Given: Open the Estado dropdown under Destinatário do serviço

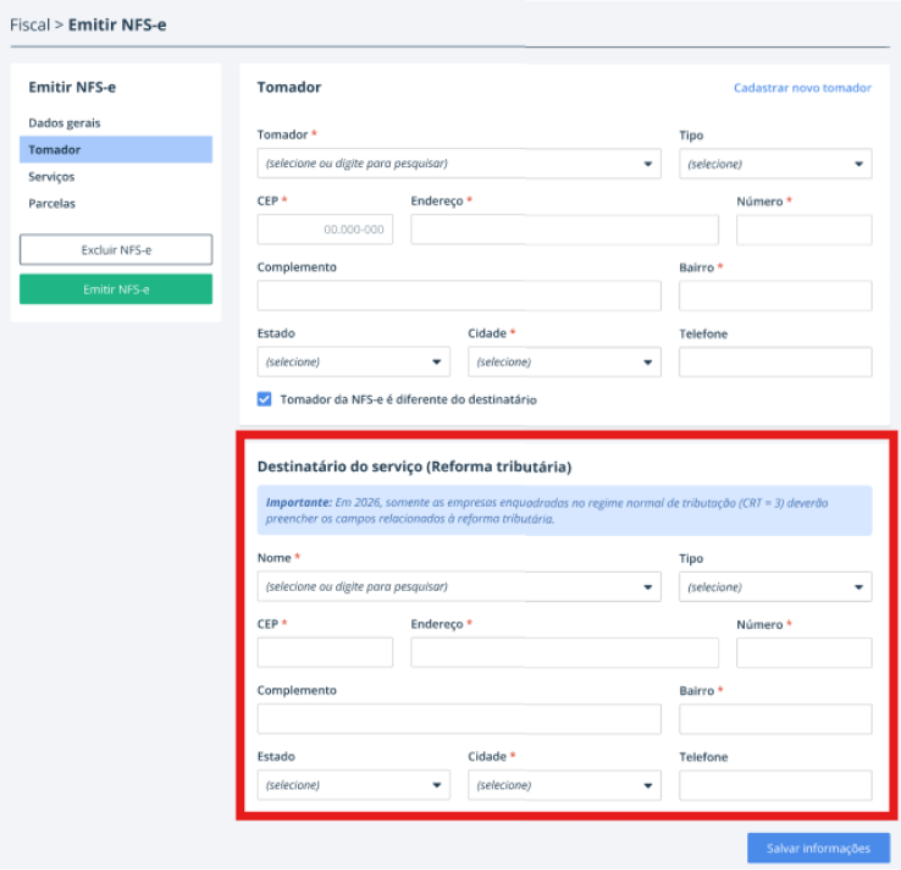Looking at the screenshot, I should coord(353,785).
